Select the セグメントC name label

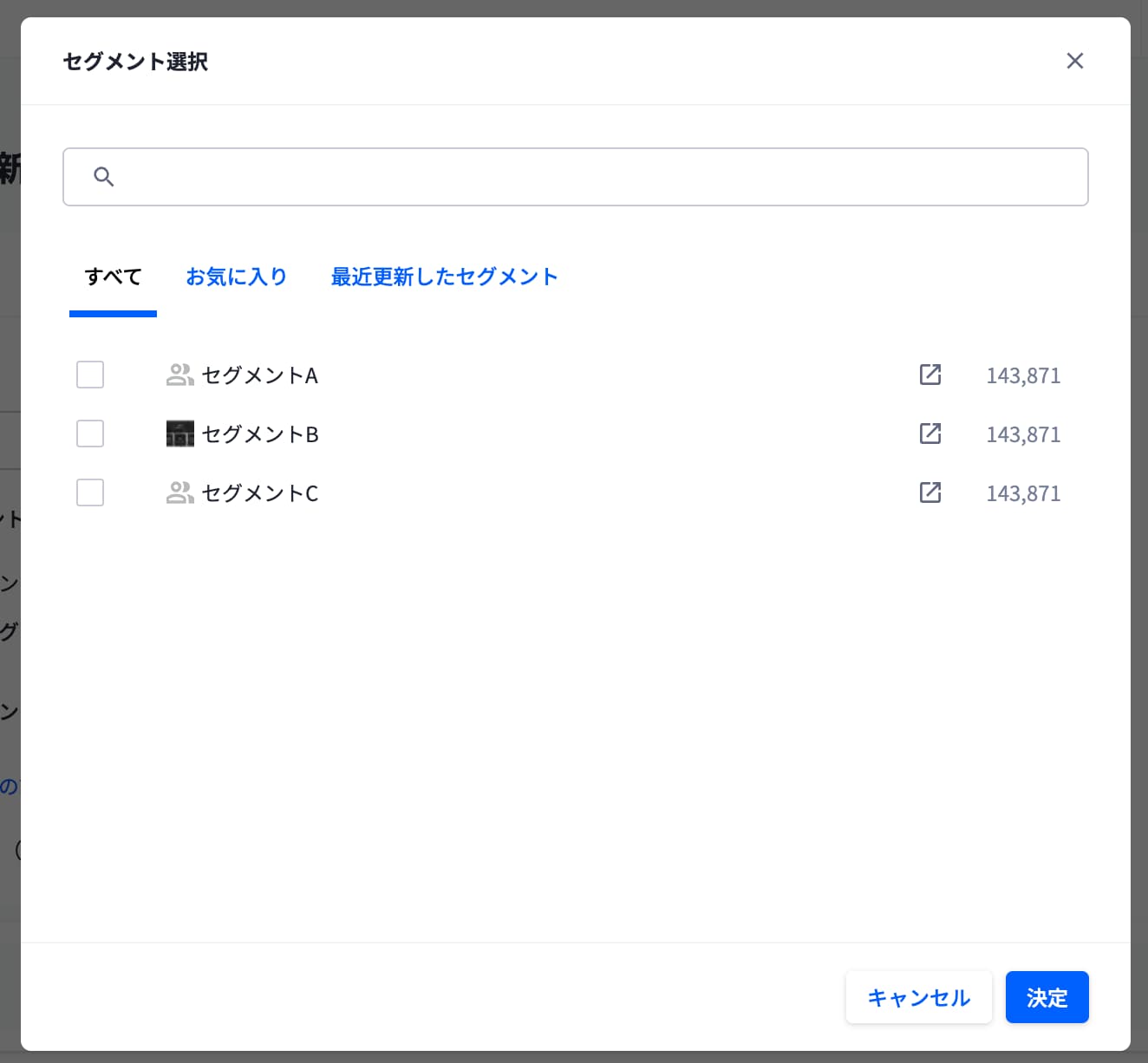tap(260, 493)
